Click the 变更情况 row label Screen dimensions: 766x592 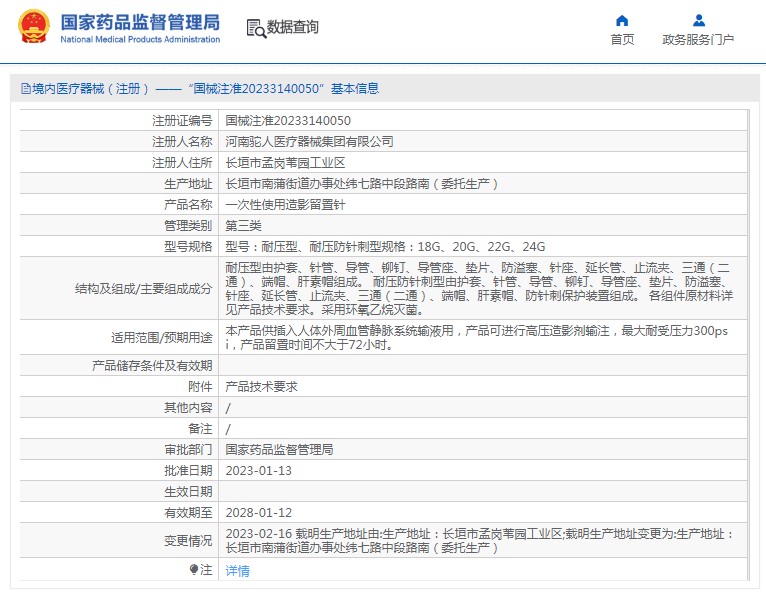(x=188, y=541)
